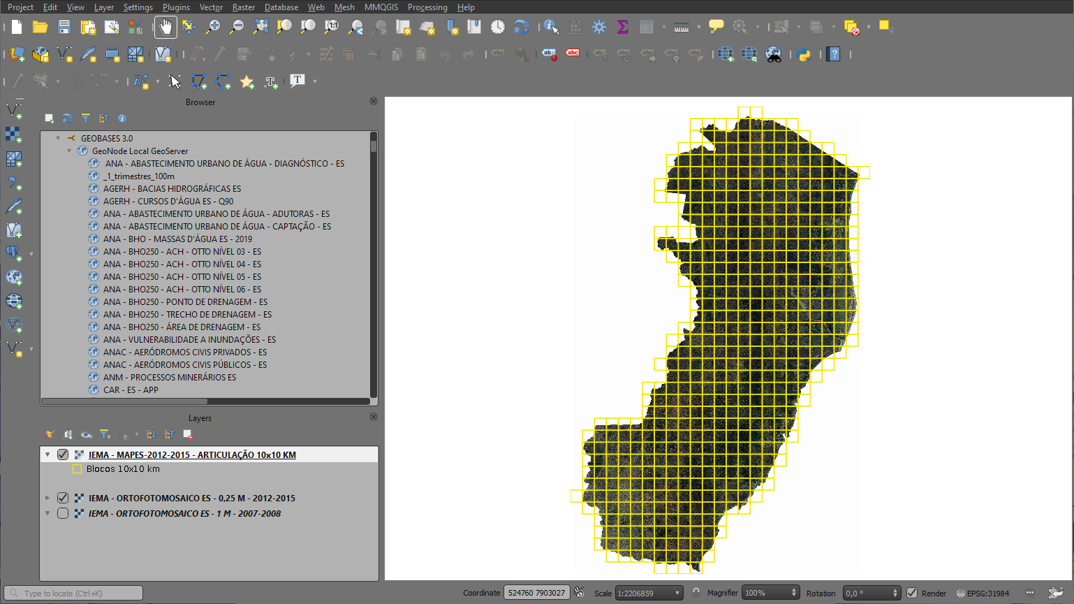The image size is (1074, 604).
Task: Toggle visibility of ORTOFOTOMOSAICO 0,25 M layer
Action: (63, 498)
